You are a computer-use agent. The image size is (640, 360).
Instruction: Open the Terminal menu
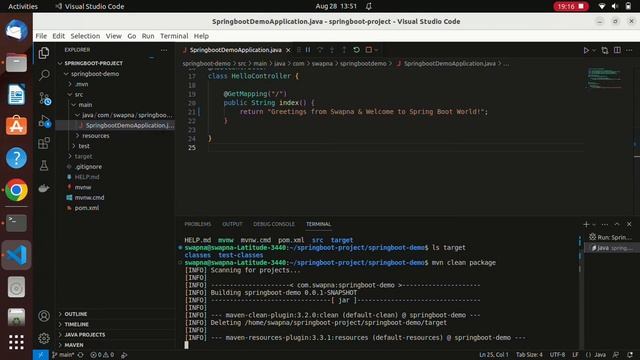pyautogui.click(x=174, y=36)
